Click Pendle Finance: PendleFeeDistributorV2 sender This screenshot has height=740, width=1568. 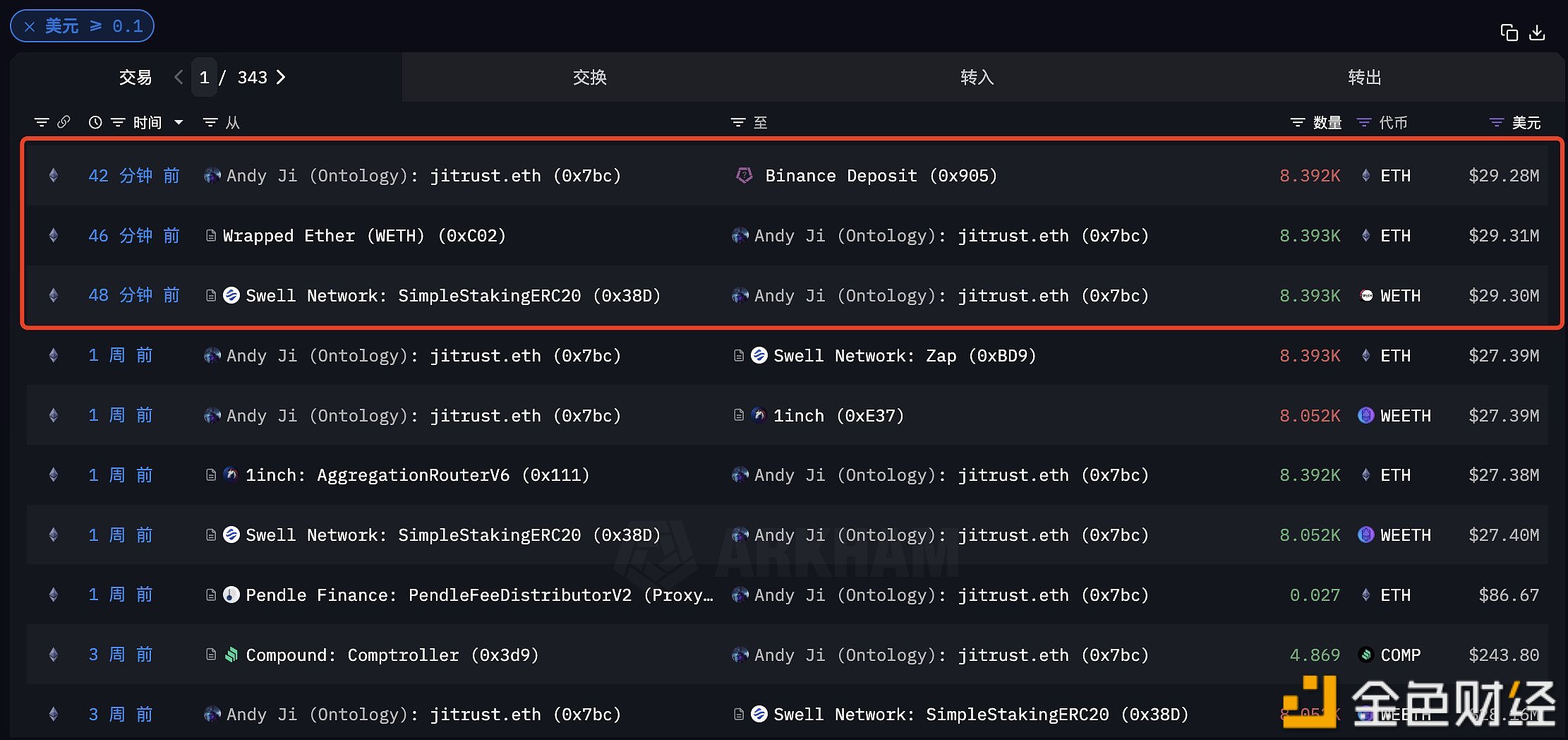click(479, 595)
